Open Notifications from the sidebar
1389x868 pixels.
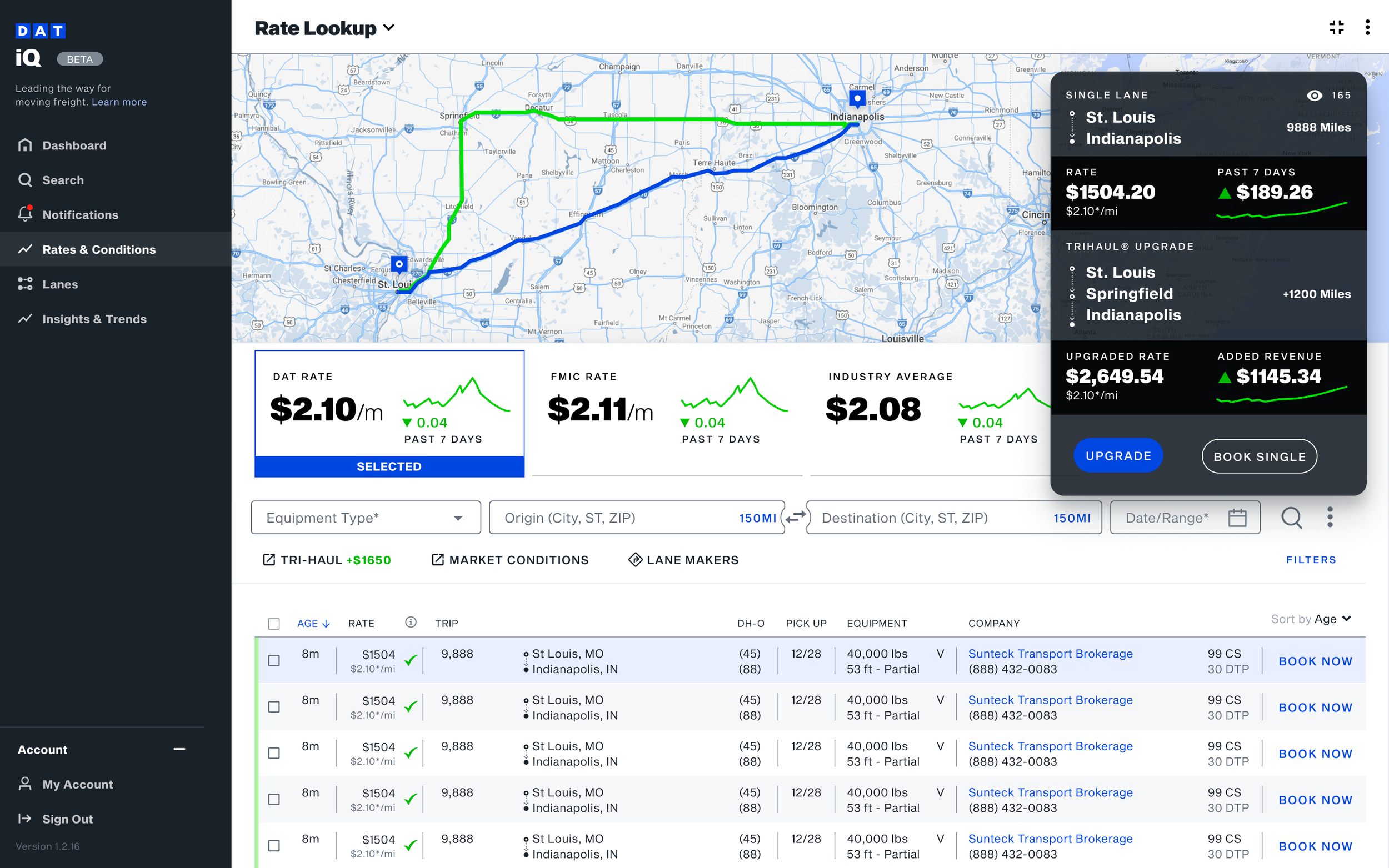point(81,215)
